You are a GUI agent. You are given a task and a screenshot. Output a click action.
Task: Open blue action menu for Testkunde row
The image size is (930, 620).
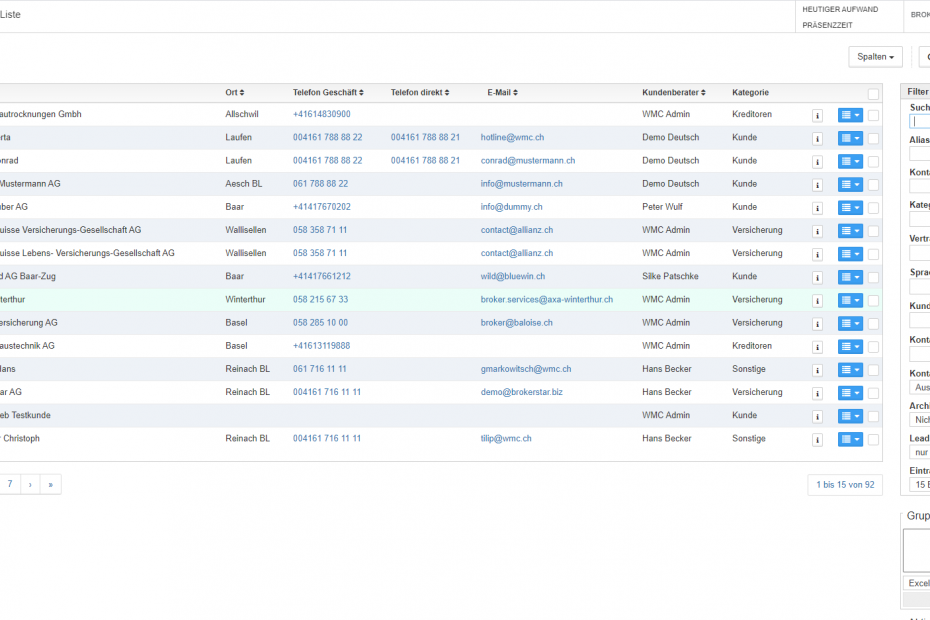pos(850,416)
